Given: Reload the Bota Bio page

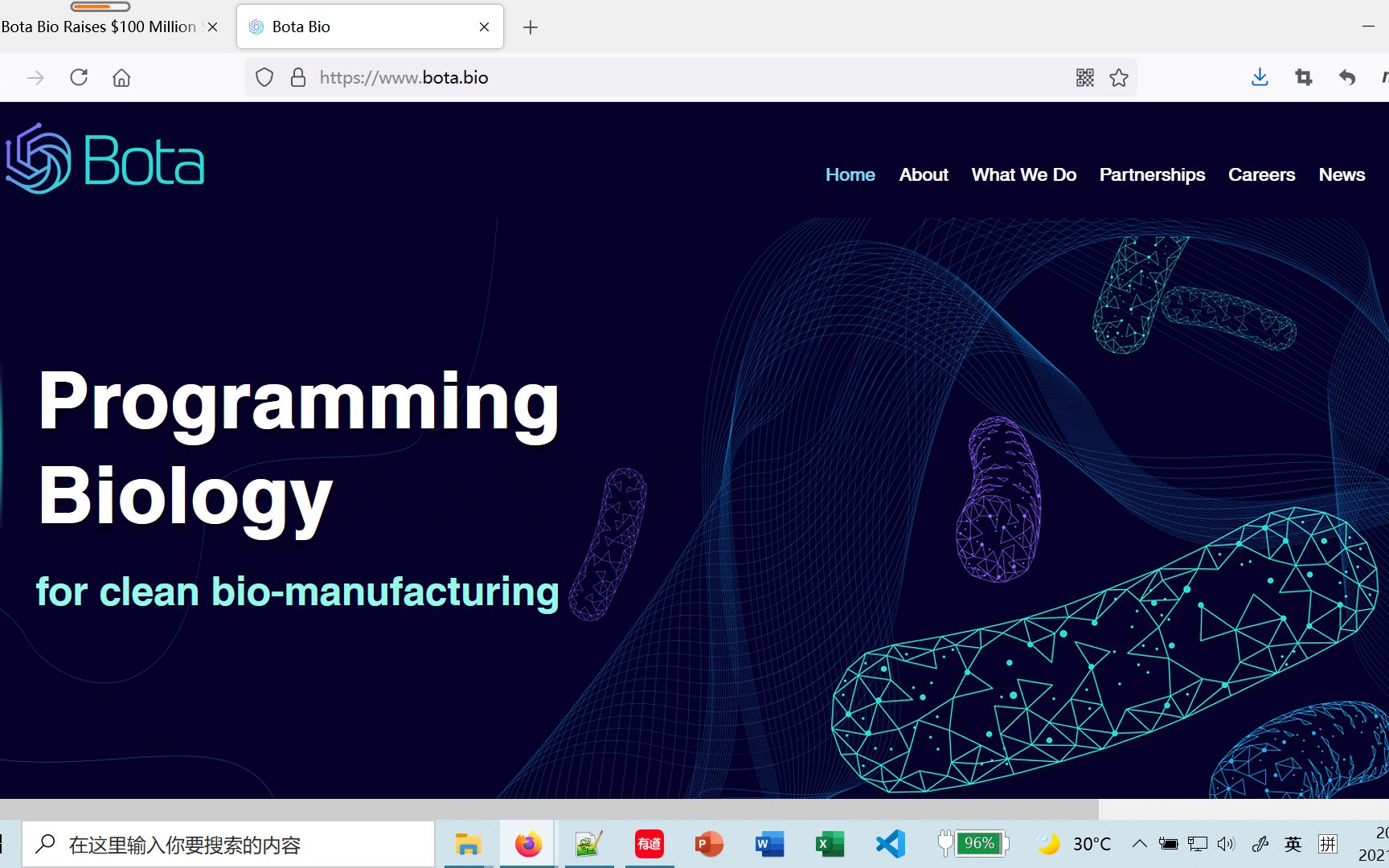Looking at the screenshot, I should (79, 77).
